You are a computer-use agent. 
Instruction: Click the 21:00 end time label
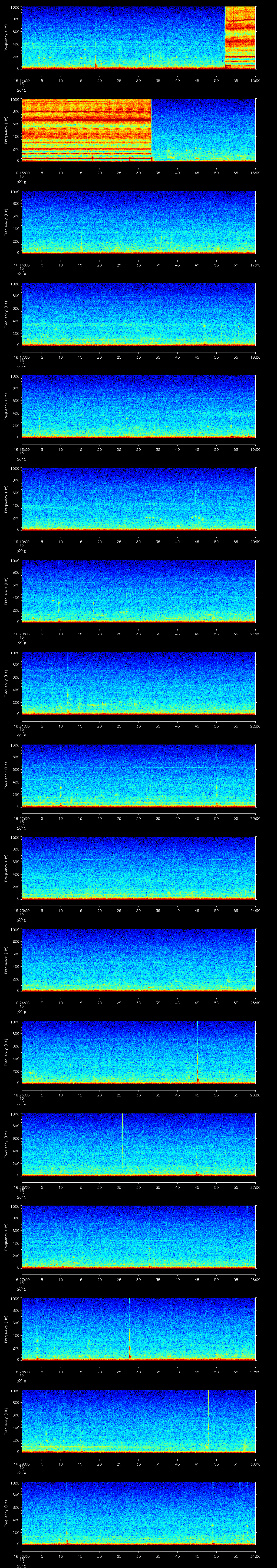pos(255,634)
